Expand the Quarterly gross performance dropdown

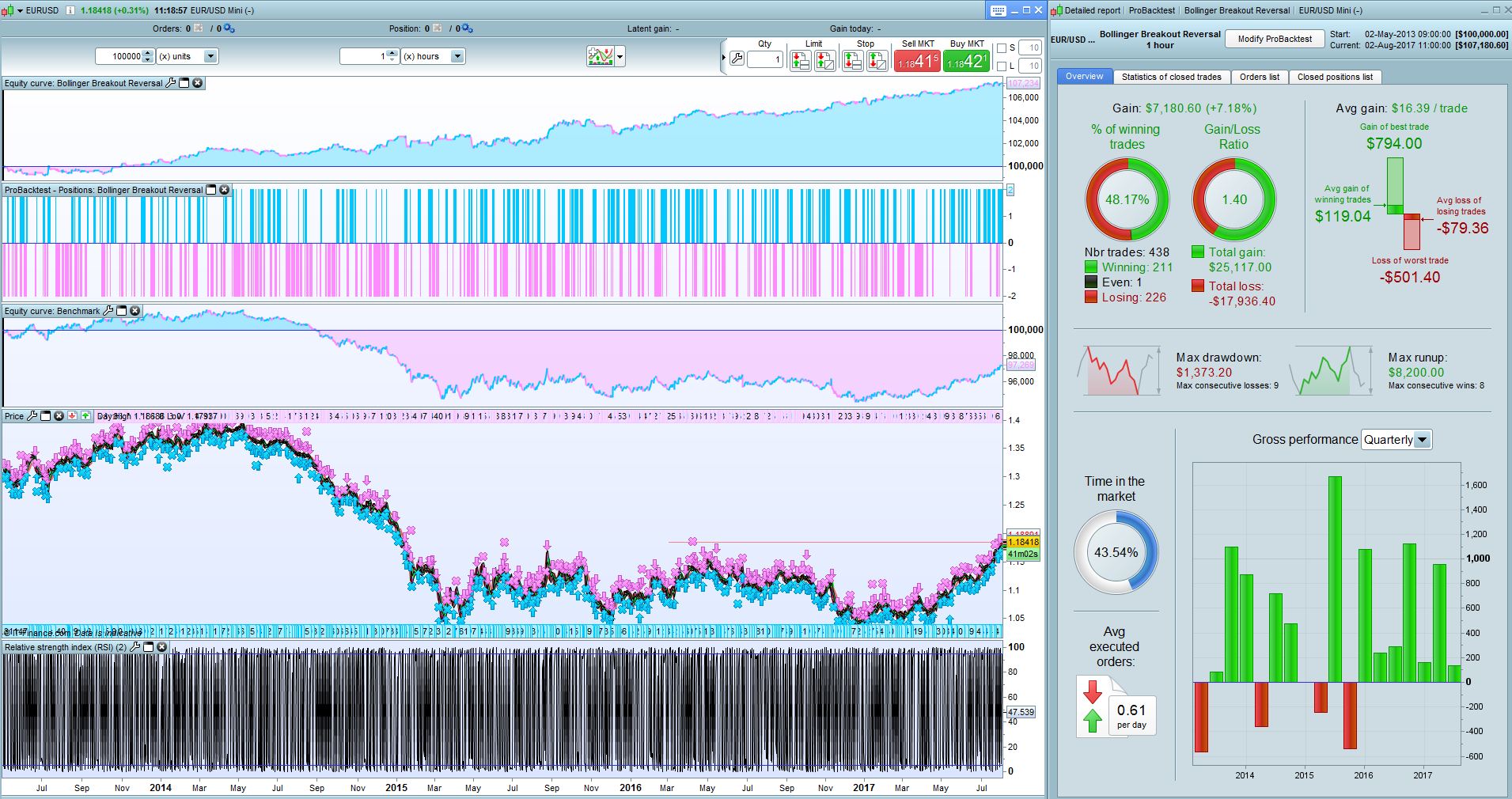point(1422,440)
